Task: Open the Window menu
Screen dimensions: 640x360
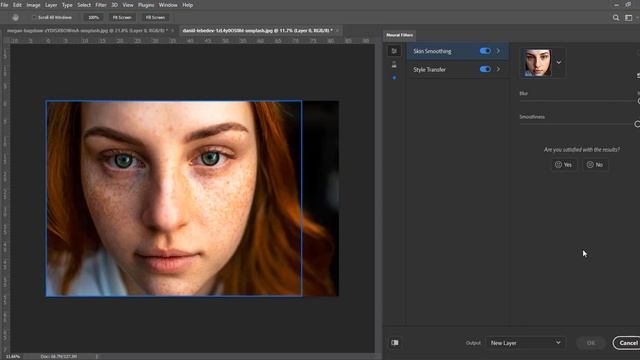Action: pos(168,5)
